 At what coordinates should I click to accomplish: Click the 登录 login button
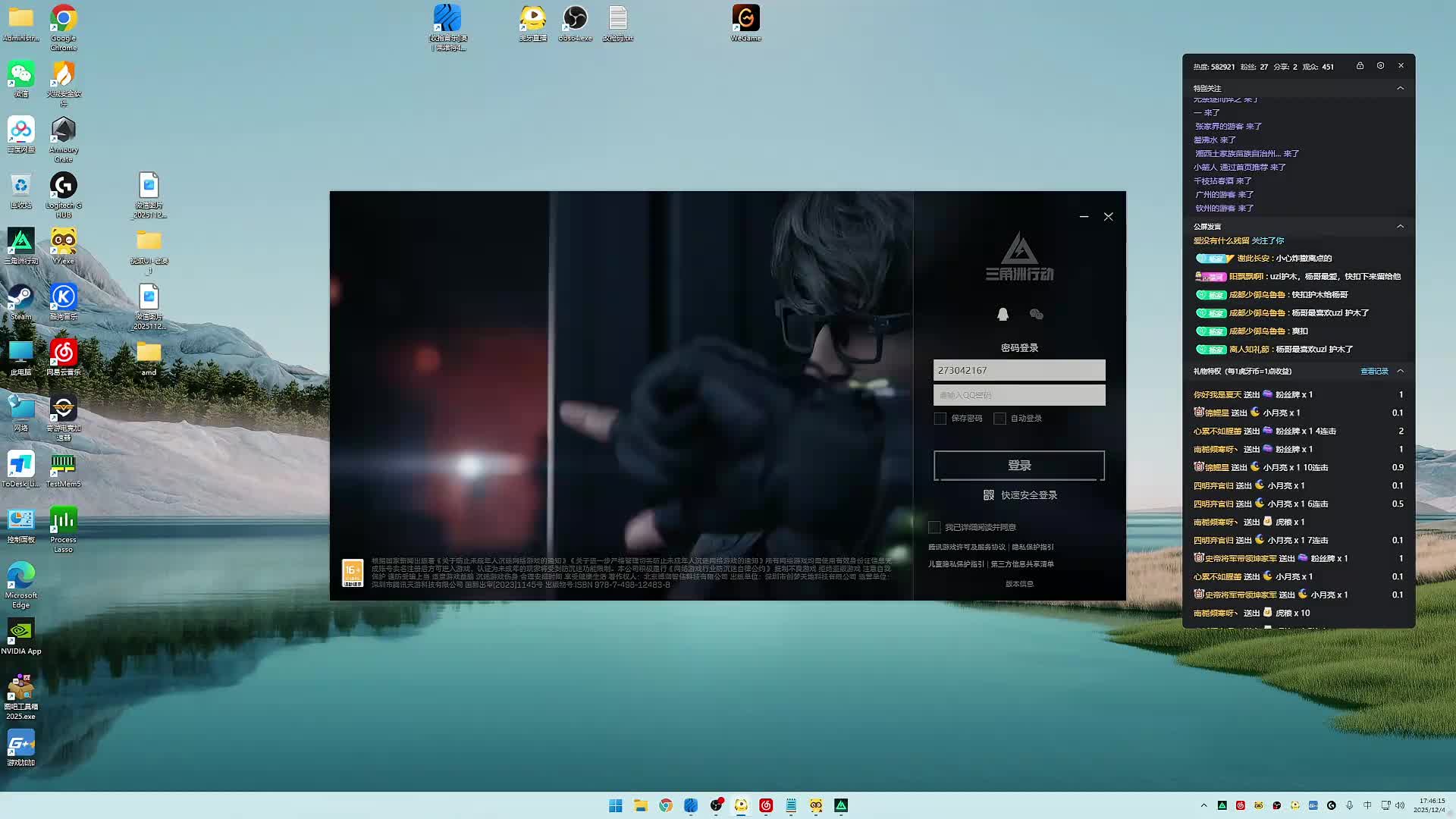(x=1018, y=465)
